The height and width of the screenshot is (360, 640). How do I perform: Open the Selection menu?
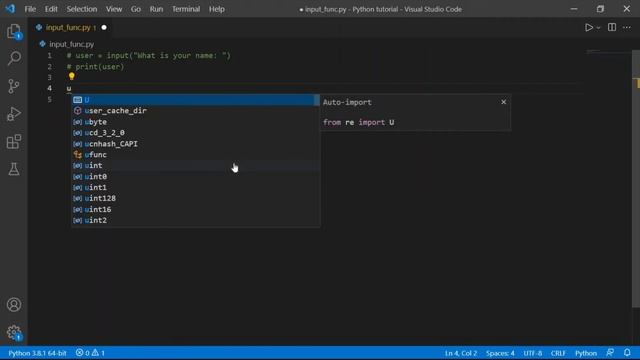pos(82,9)
